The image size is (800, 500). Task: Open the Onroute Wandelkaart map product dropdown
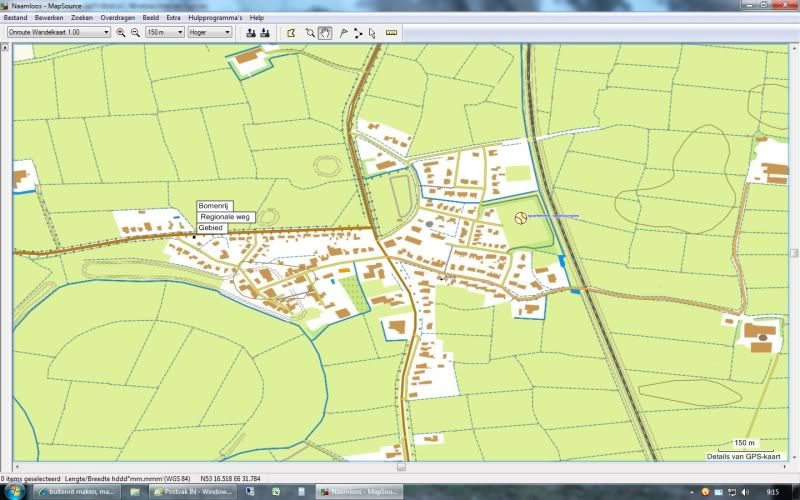(x=58, y=32)
